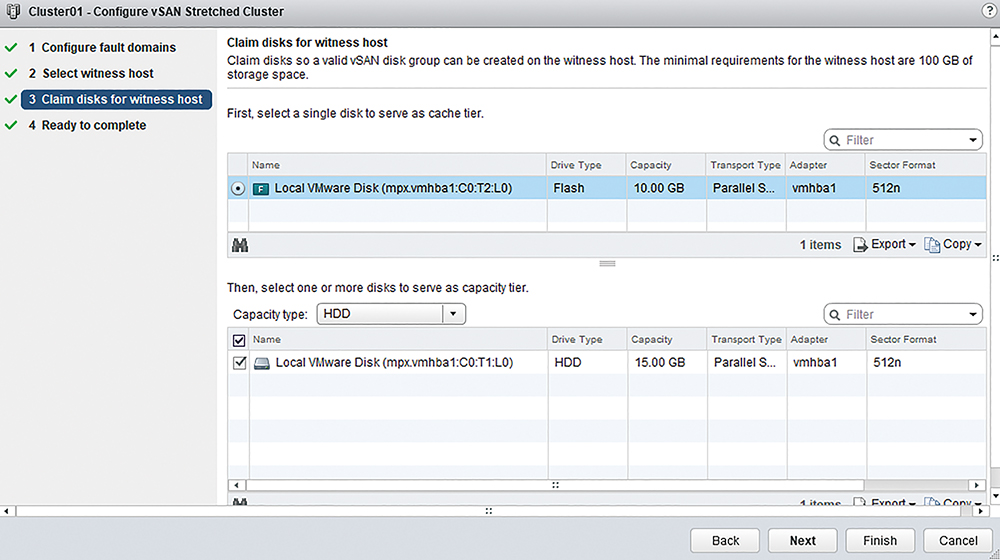
Task: Click the Local VMware Disk (mpx.vmhba1:C0:T2:L0) name
Action: coord(393,189)
